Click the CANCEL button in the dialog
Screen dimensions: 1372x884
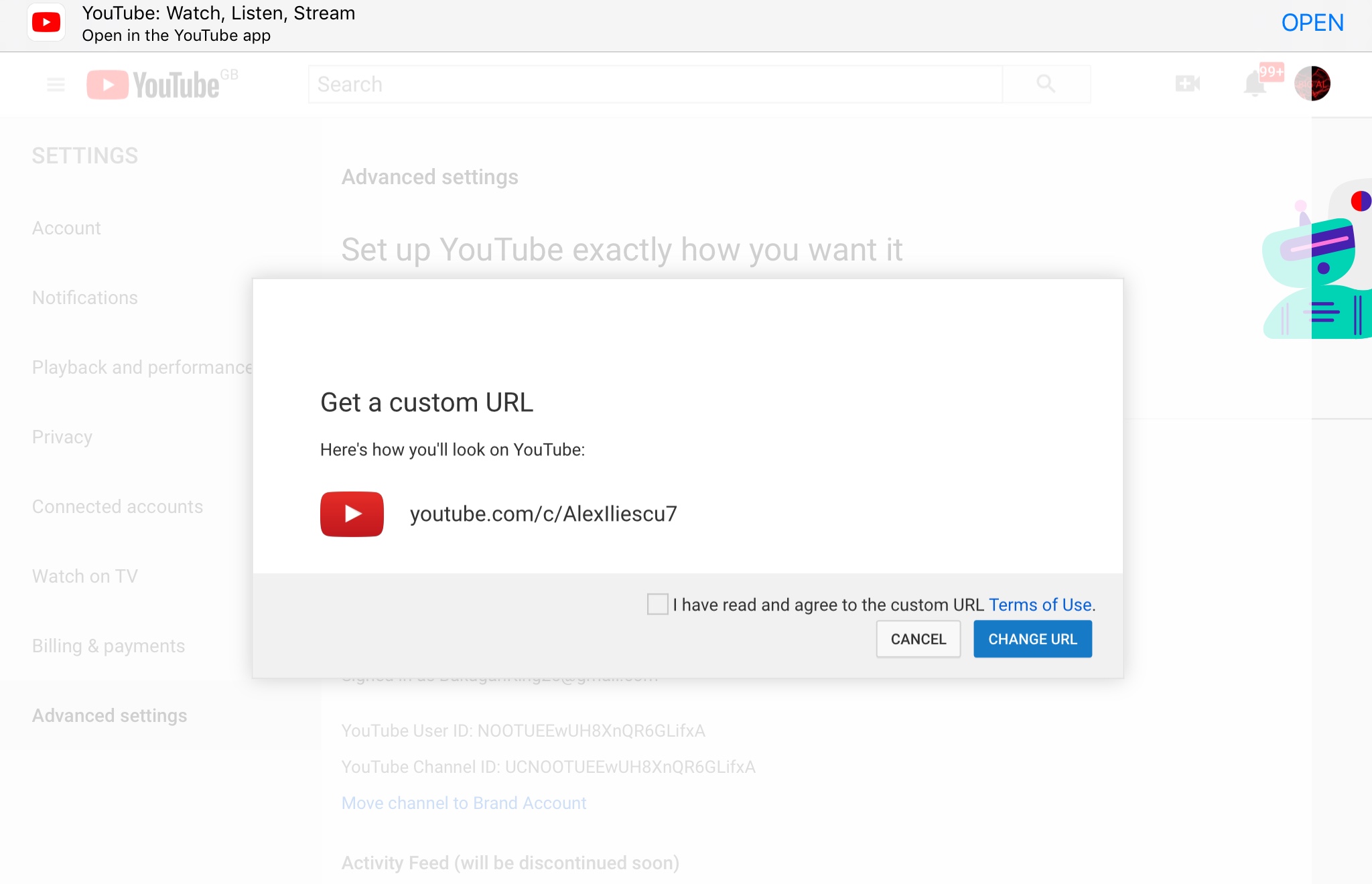[x=918, y=639]
